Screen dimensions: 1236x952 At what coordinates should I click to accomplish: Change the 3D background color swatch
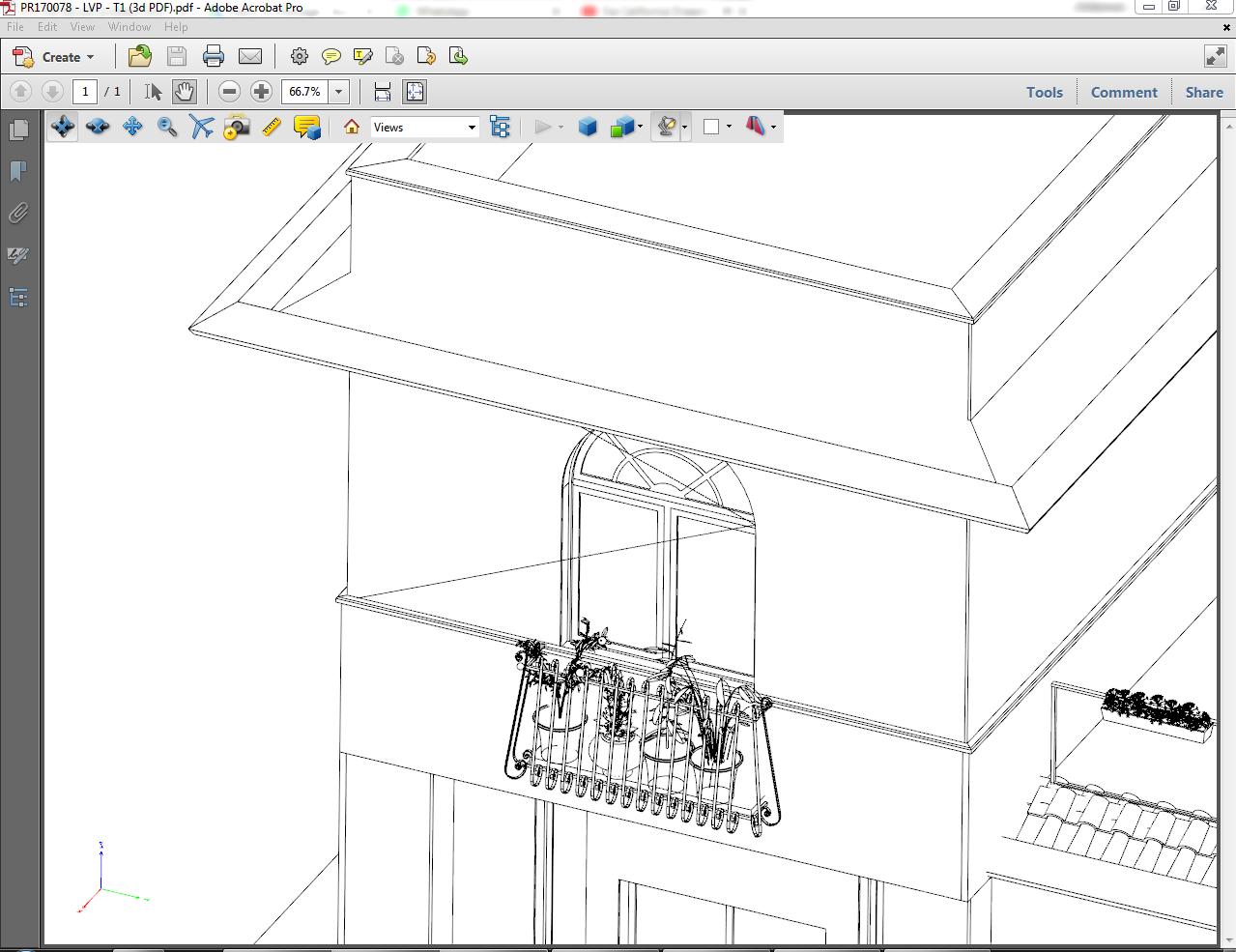point(712,126)
